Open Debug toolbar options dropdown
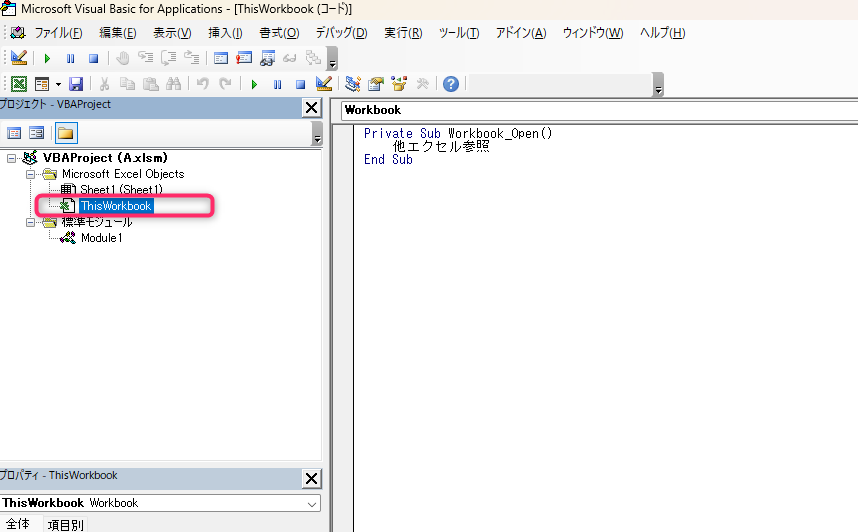Image resolution: width=858 pixels, height=532 pixels. (332, 59)
